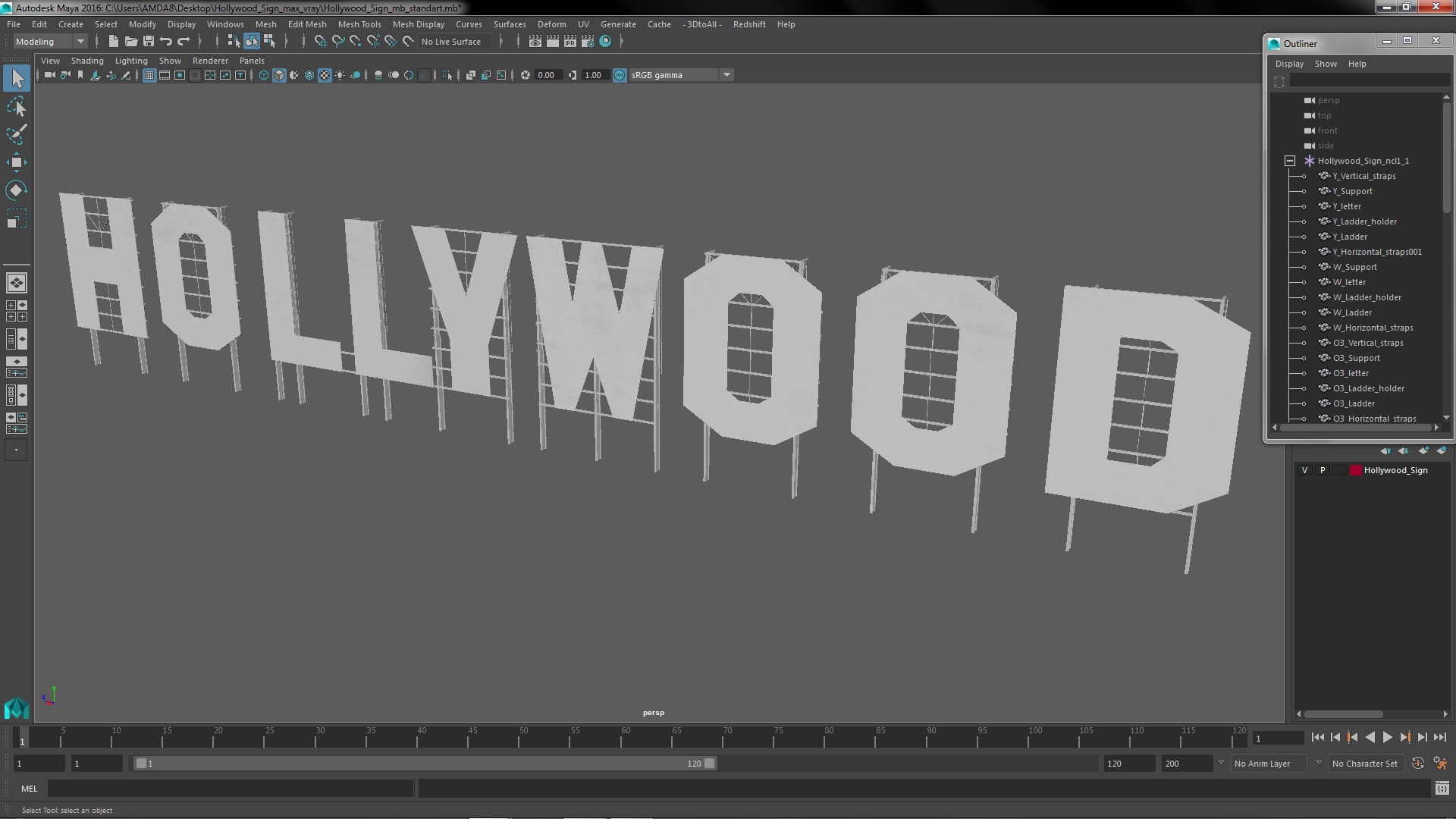
Task: Toggle smooth shade all in viewport
Action: click(x=279, y=75)
